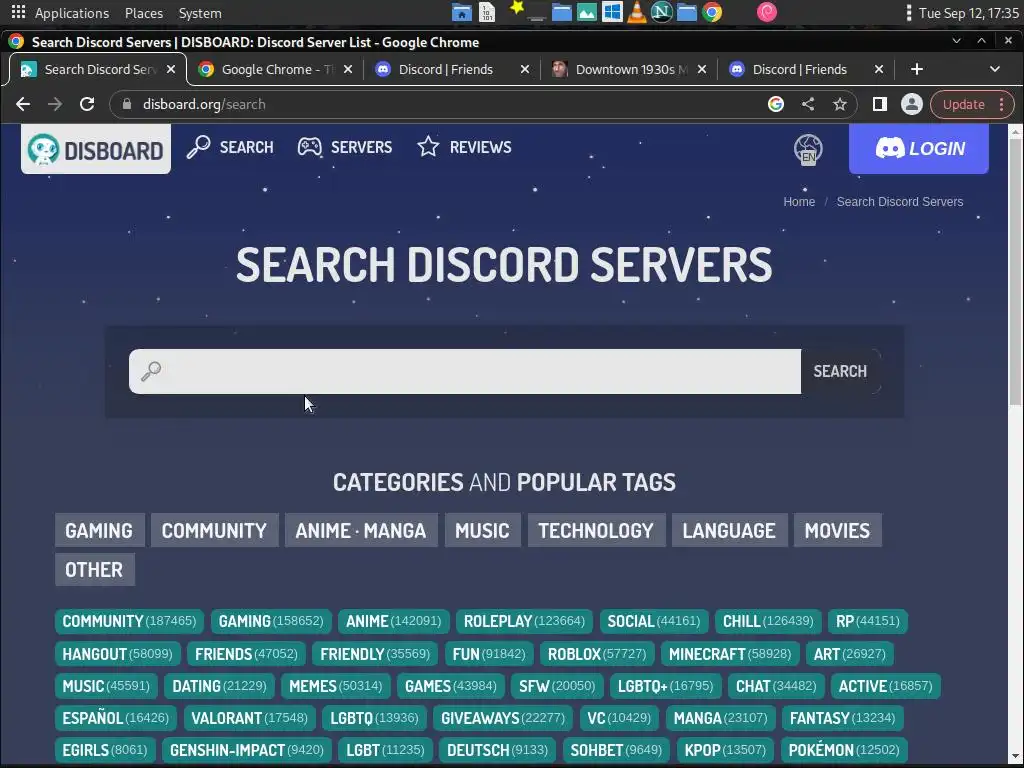The image size is (1024, 768).
Task: Click the magnifier icon inside search box
Action: click(151, 371)
